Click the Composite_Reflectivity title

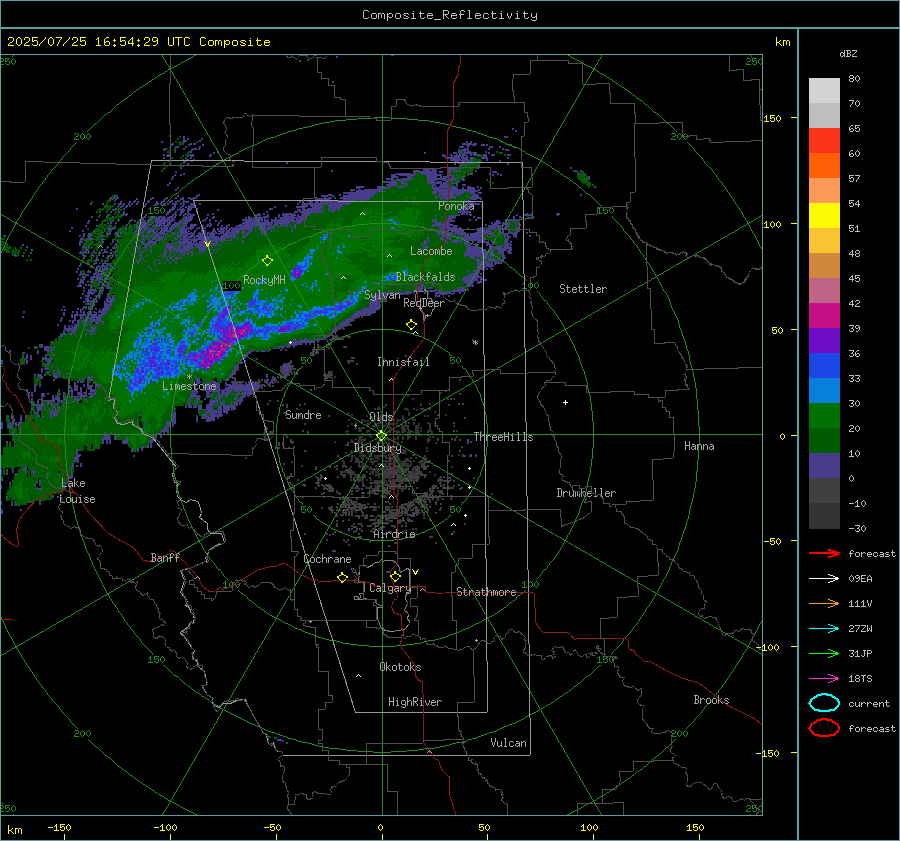click(449, 15)
